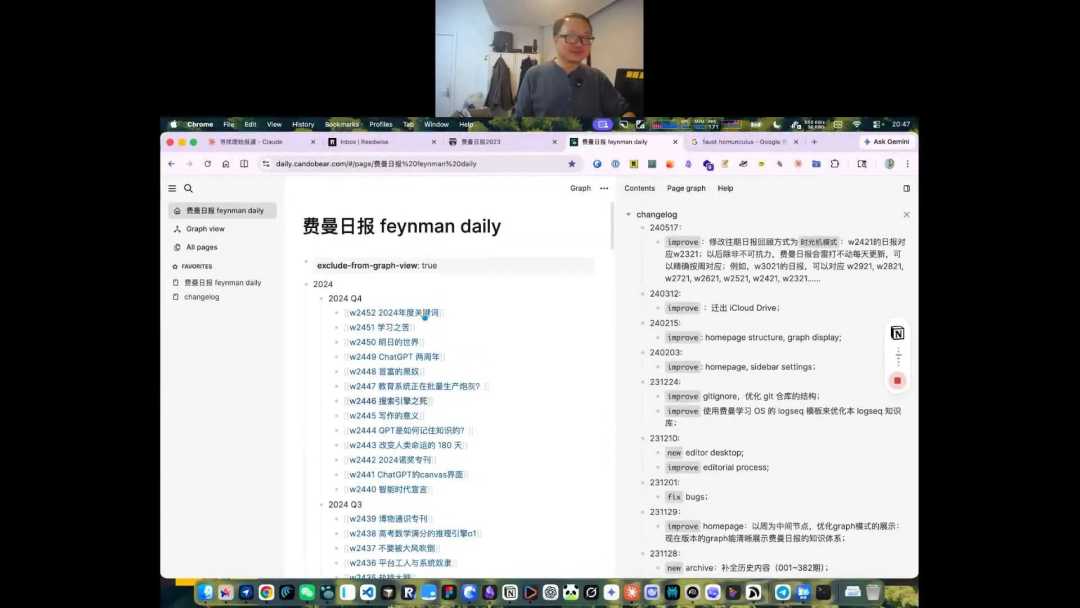Open the page three-dots more menu
Viewport: 1080px width, 608px height.
[x=604, y=188]
